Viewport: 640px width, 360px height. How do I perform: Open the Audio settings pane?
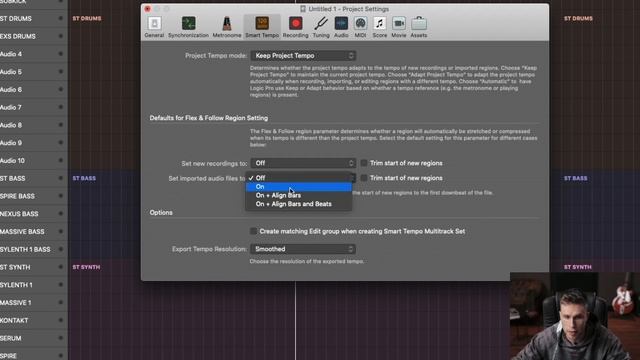click(341, 27)
